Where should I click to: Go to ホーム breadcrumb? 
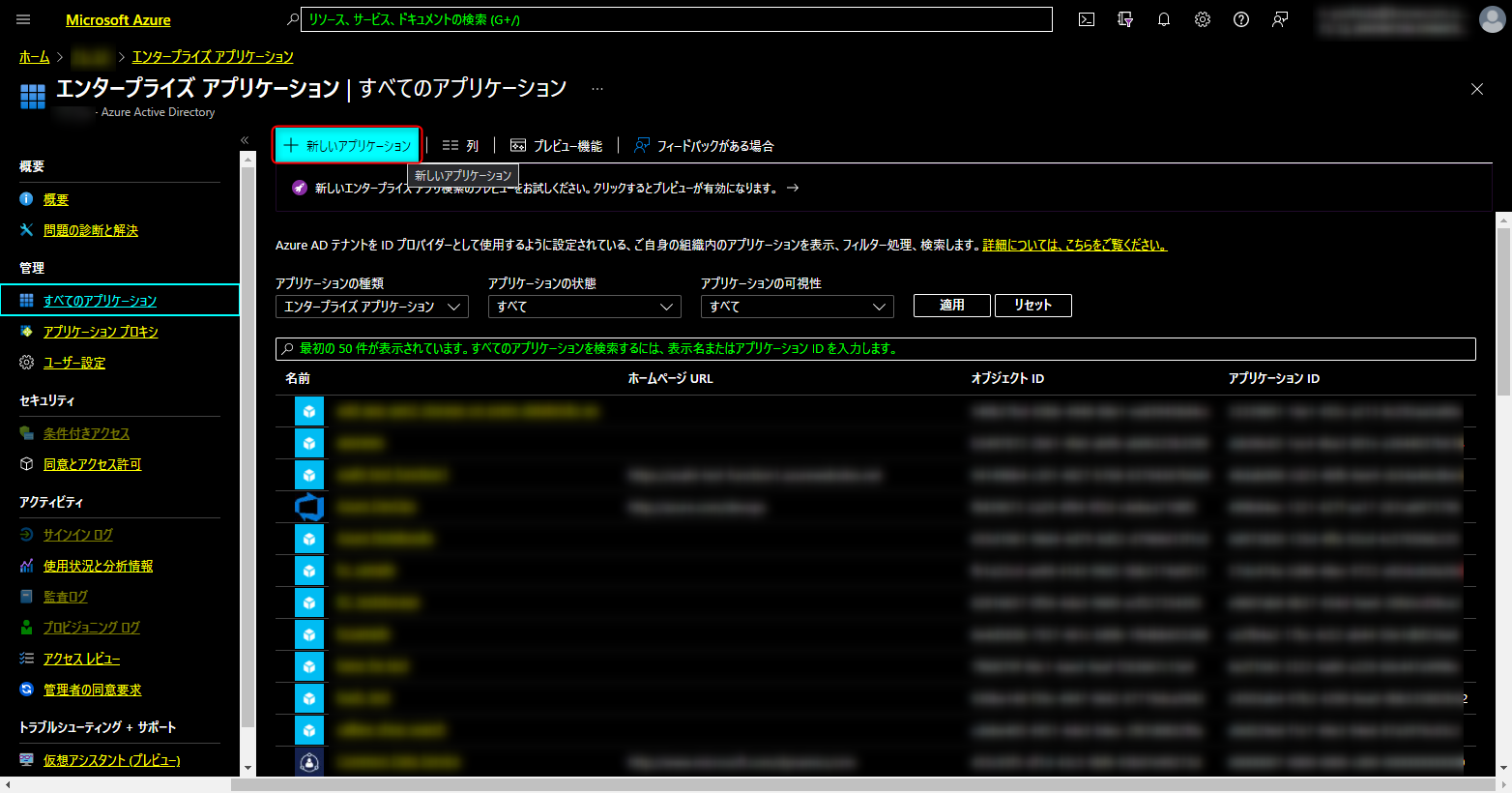coord(34,57)
